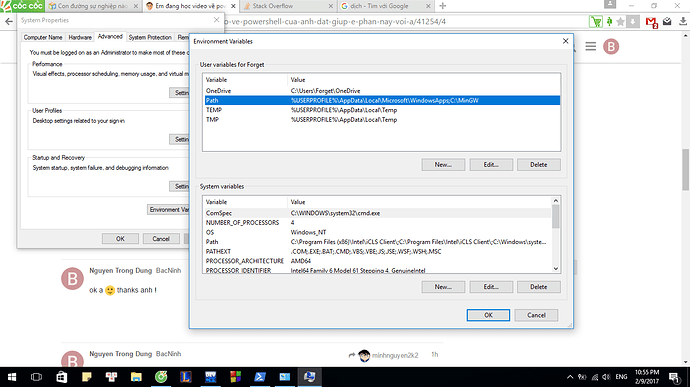Viewport: 690px width, 387px height.
Task: Select the Advanced tab in System Properties
Action: 110,37
